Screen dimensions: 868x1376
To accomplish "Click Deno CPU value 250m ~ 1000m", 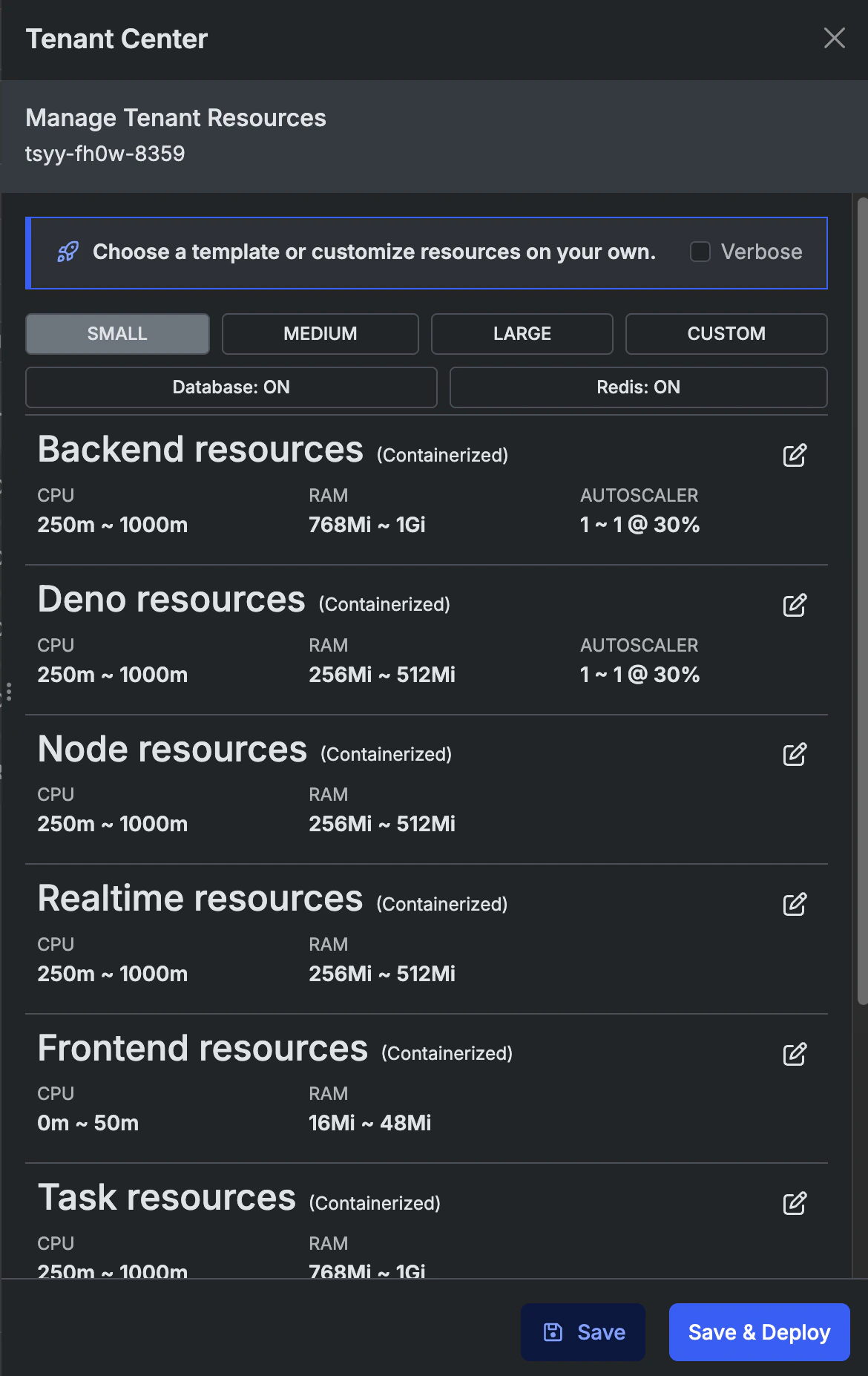I will [113, 675].
